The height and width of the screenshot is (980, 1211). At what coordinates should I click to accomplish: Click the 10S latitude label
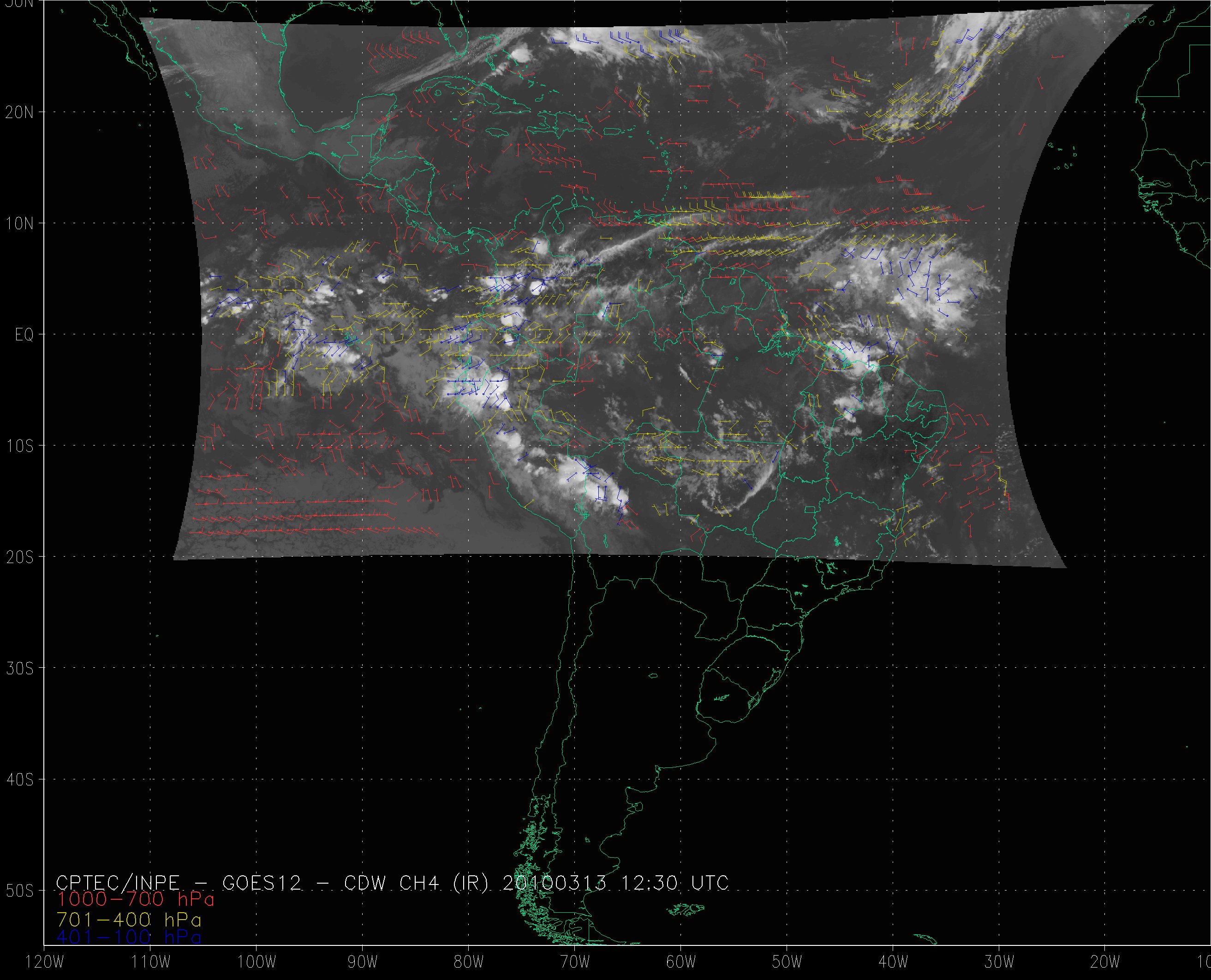point(19,446)
